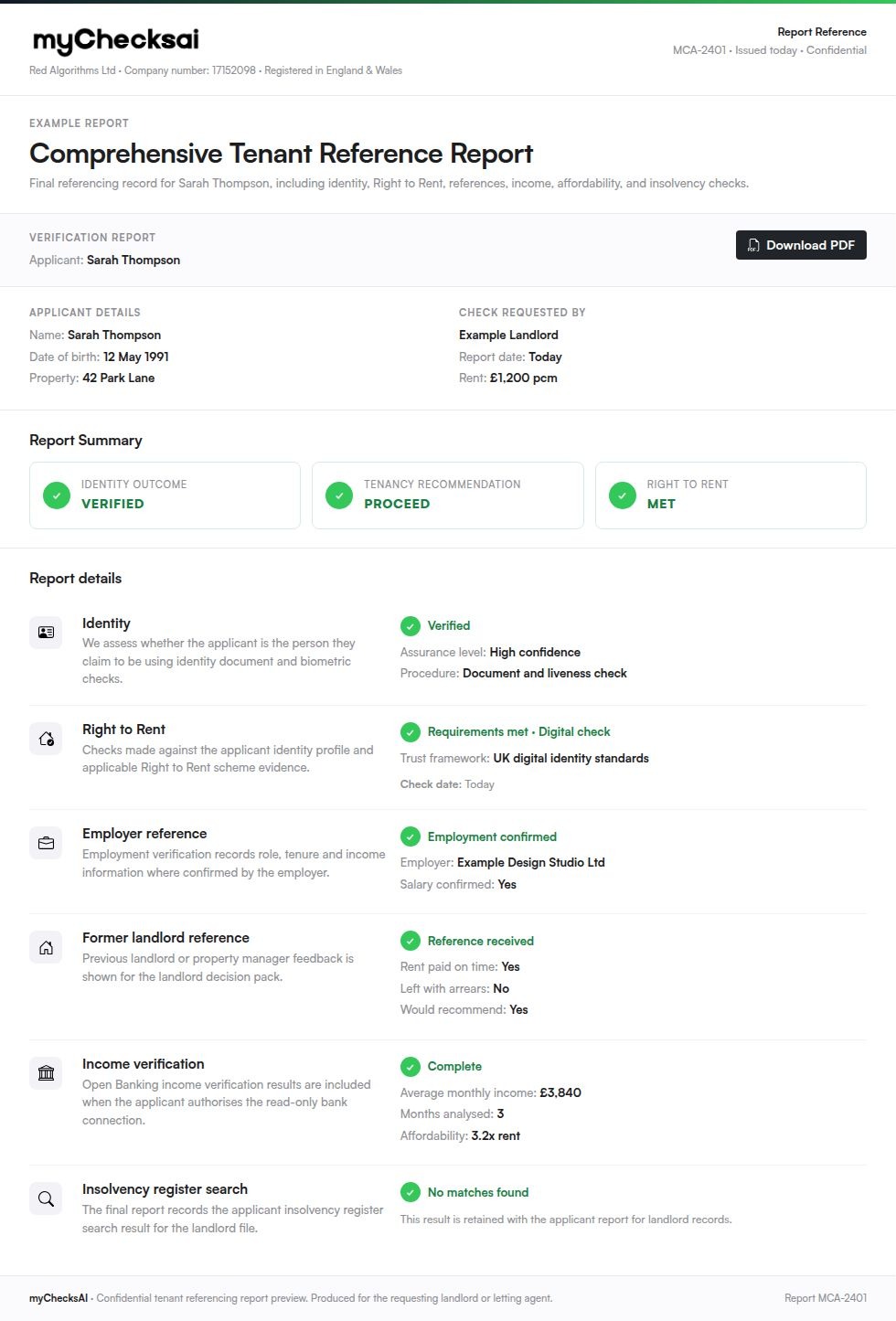
Task: Click Example Landlord text
Action: 508,336
